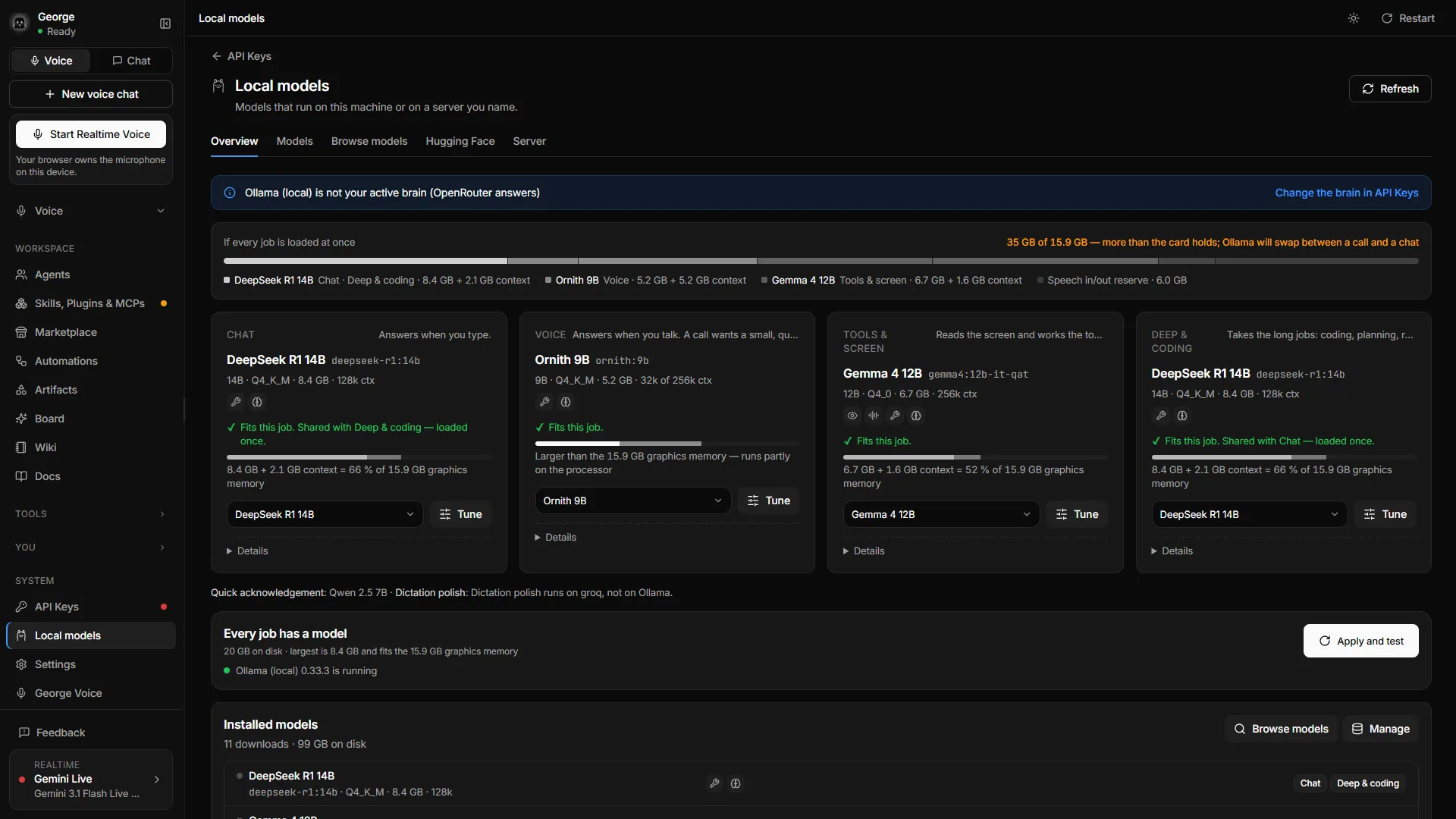
Task: Switch to the Browse models tab
Action: [x=369, y=141]
